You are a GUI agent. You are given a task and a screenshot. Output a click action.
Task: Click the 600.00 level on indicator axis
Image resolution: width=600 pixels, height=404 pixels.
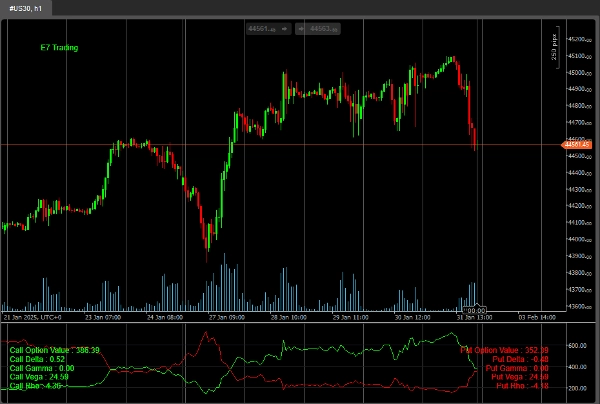pyautogui.click(x=576, y=346)
